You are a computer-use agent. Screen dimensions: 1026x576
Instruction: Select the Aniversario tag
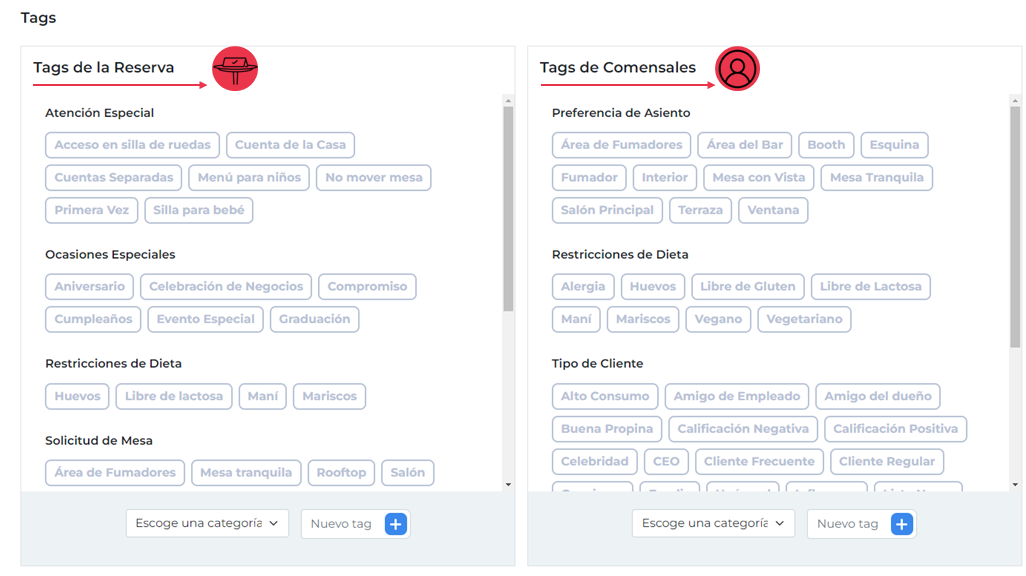tap(90, 287)
